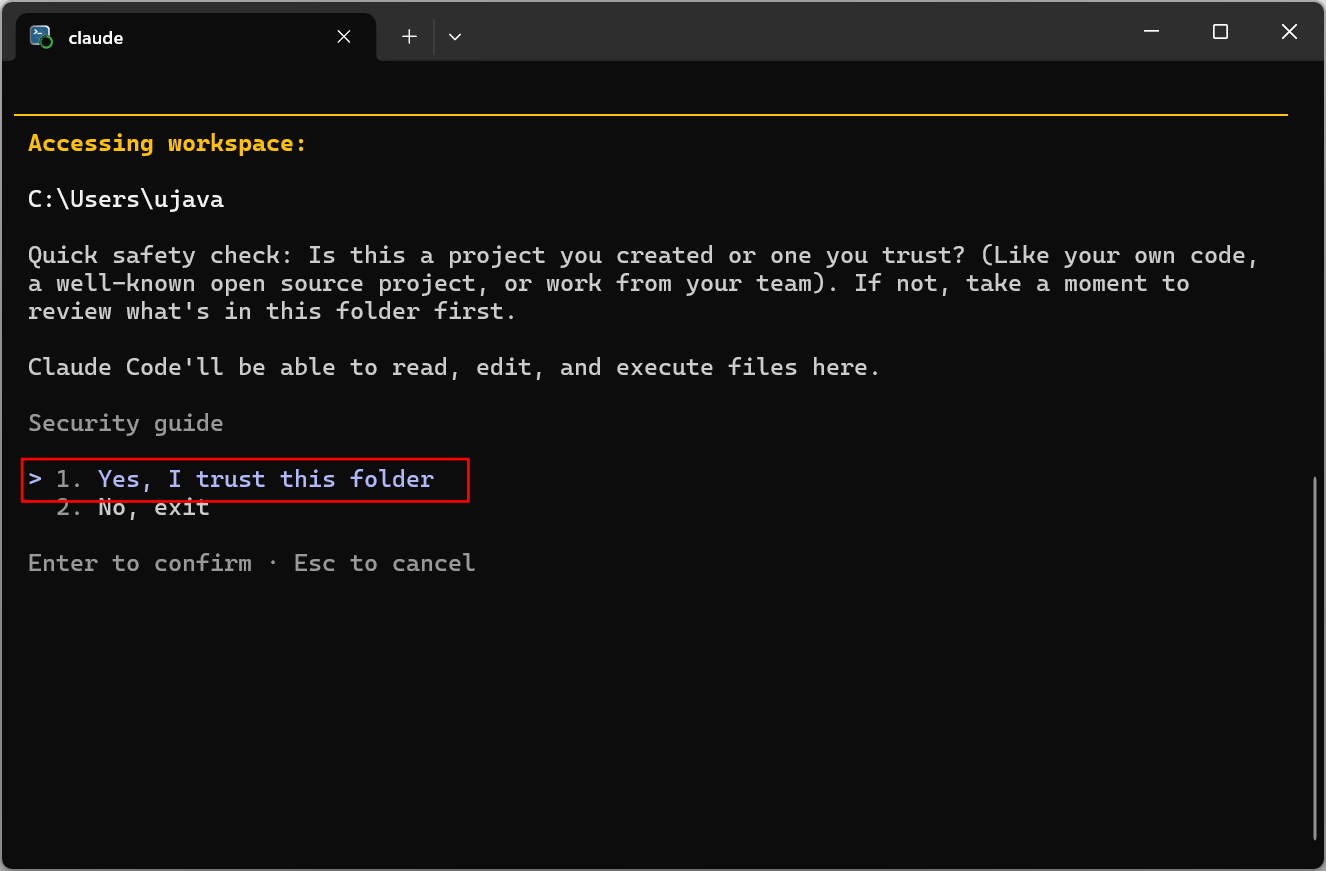Close the claude tab
The width and height of the screenshot is (1326, 871).
(343, 37)
